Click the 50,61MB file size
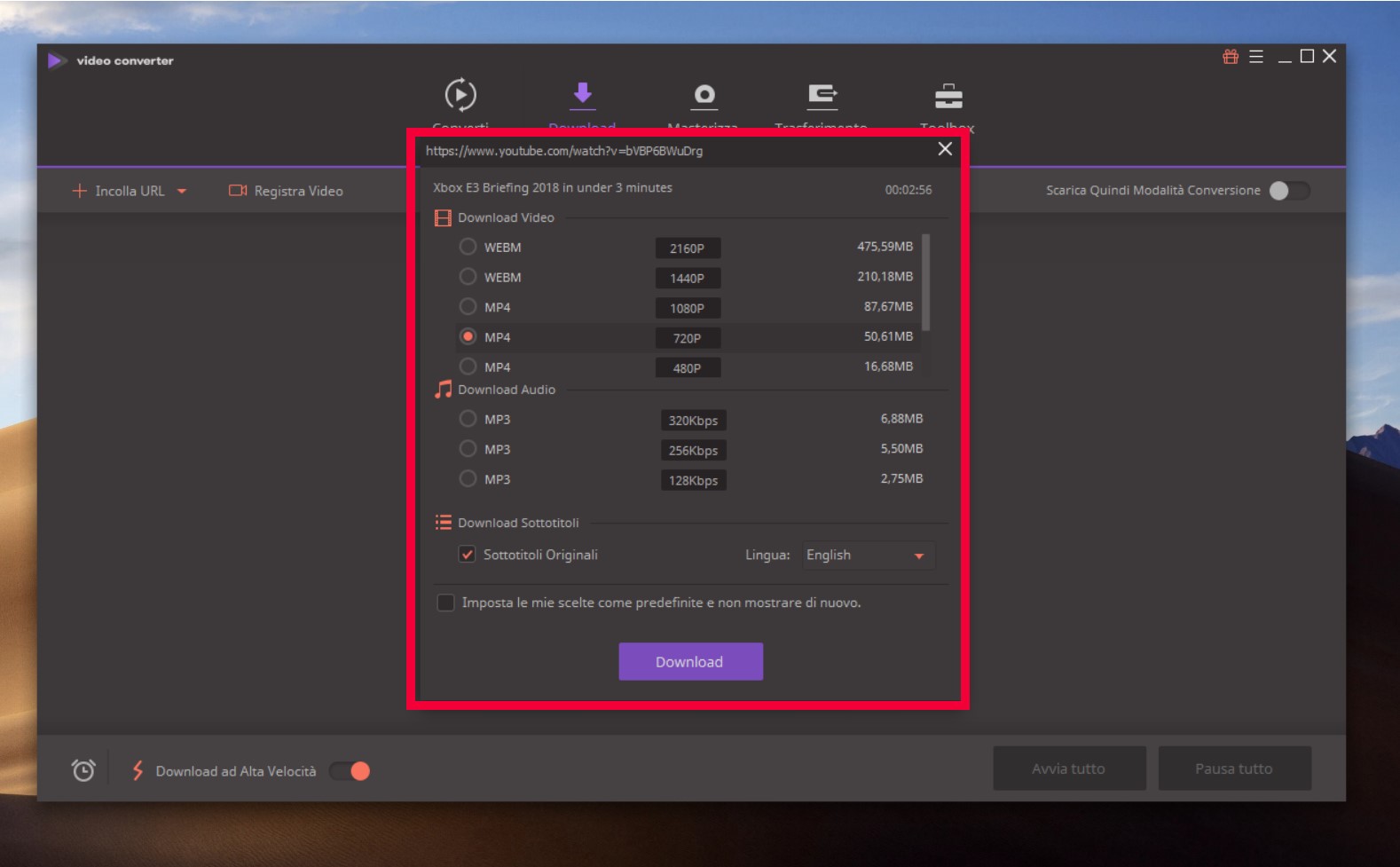 coord(888,336)
